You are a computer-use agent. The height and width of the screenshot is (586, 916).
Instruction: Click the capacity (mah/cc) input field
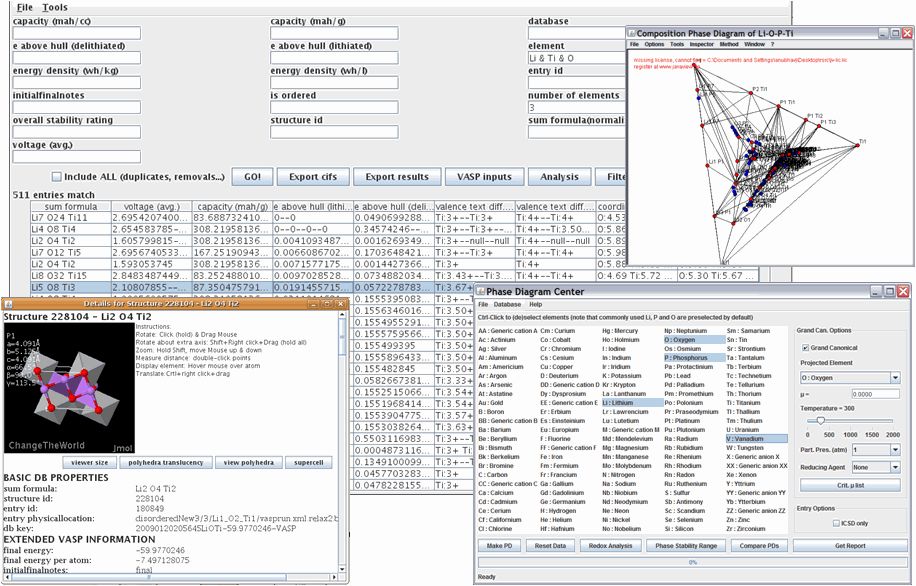[77, 33]
